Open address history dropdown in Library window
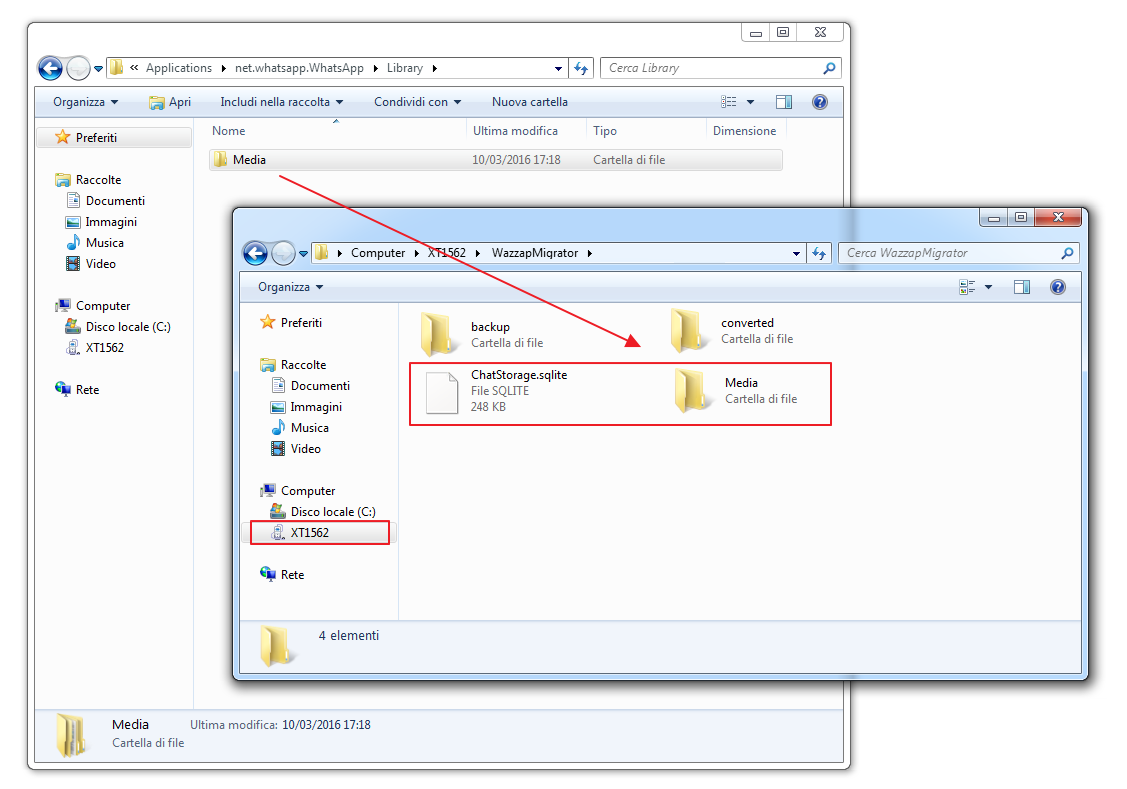 coord(558,68)
